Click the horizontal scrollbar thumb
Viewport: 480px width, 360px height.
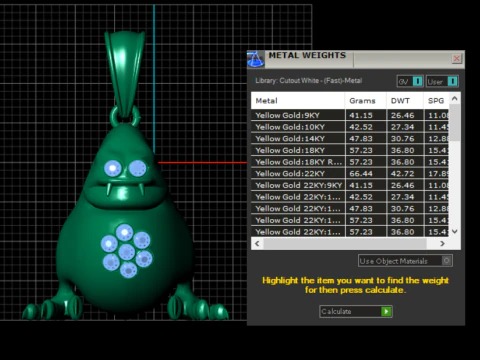pos(345,244)
